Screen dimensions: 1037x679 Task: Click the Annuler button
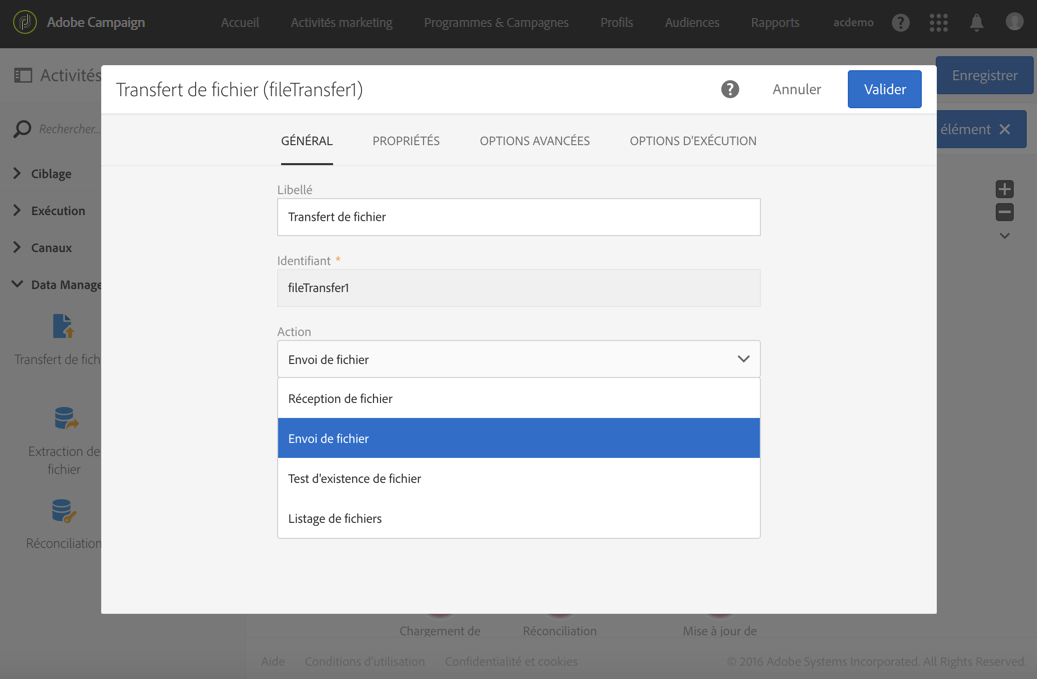796,89
